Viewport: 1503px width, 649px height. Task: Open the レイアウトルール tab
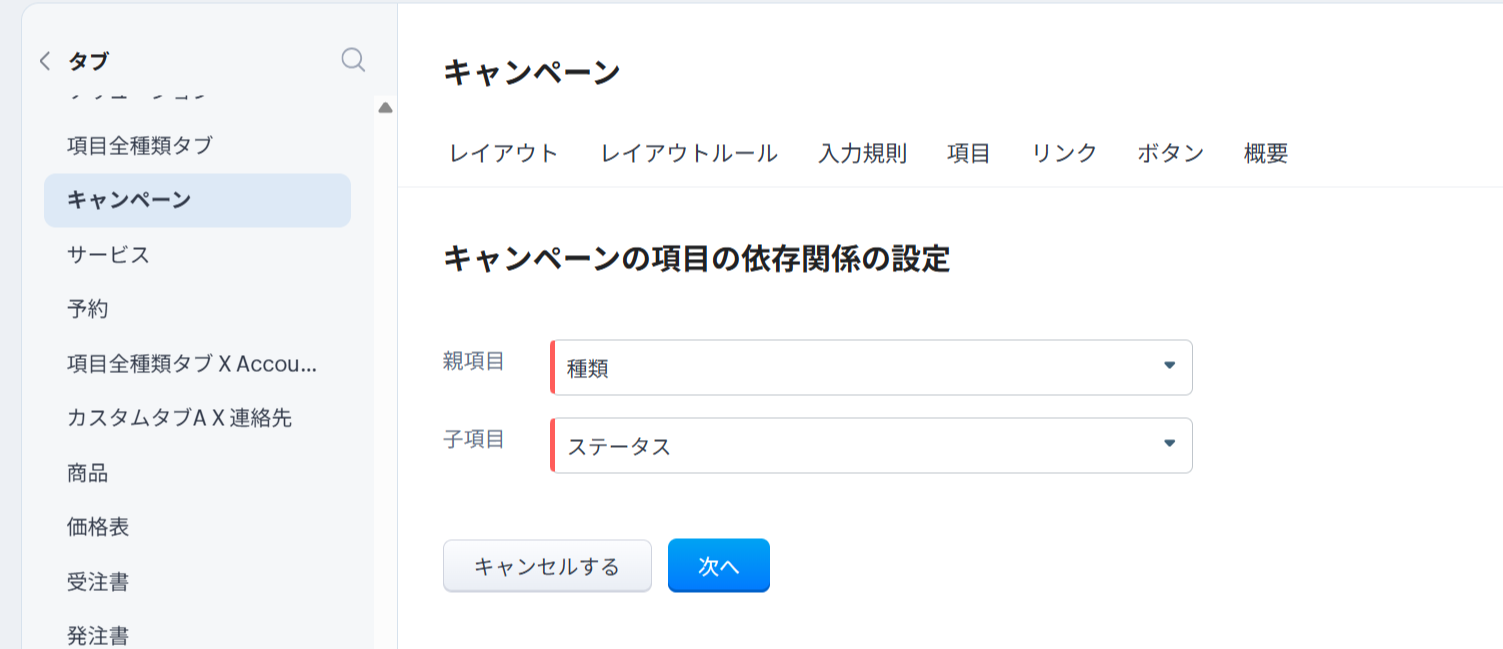pyautogui.click(x=689, y=154)
